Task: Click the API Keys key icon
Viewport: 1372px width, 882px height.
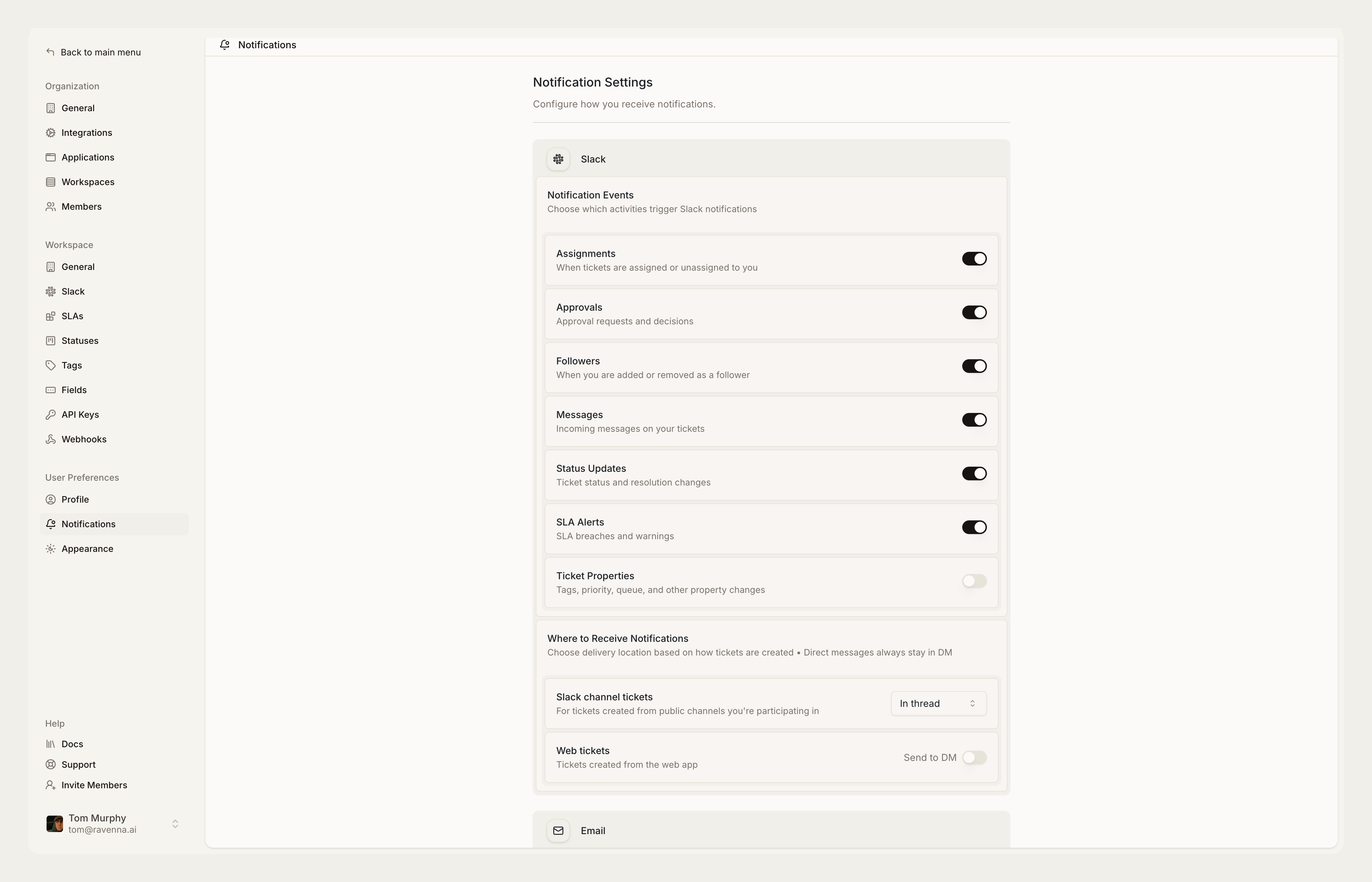Action: 50,415
